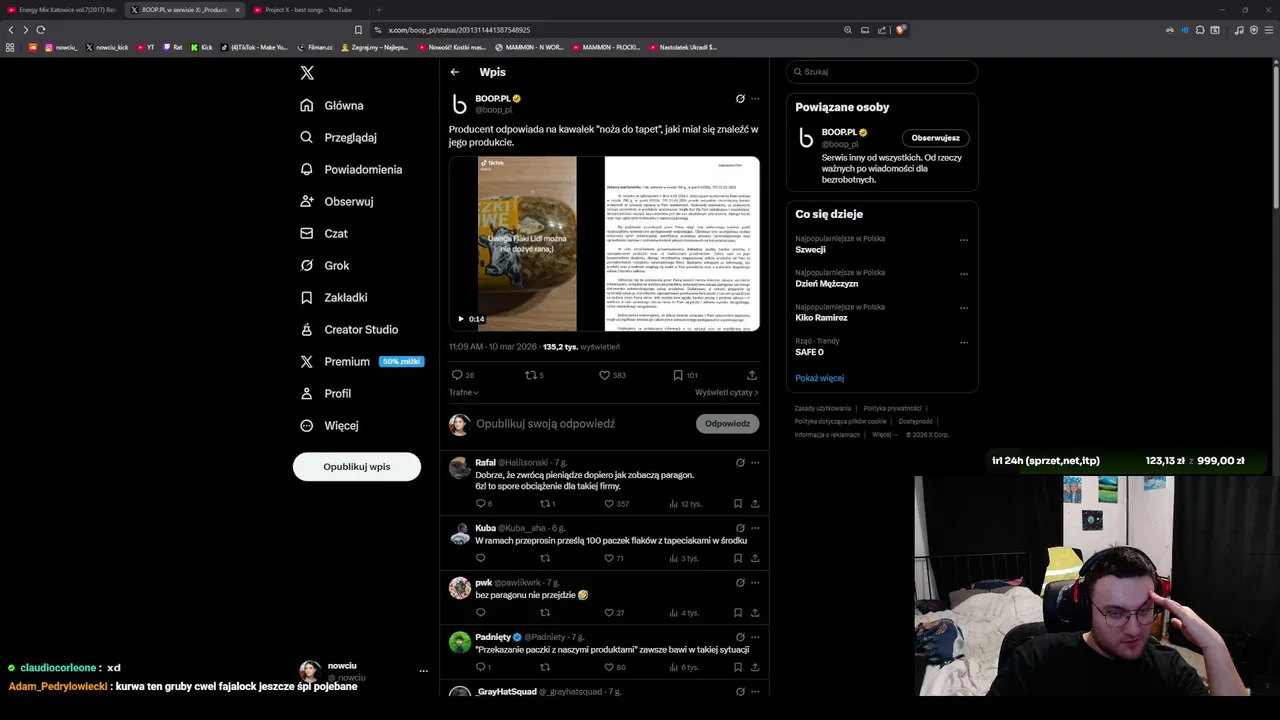Viewport: 1280px width, 720px height.
Task: Go to Główna in the sidebar
Action: coord(332,105)
